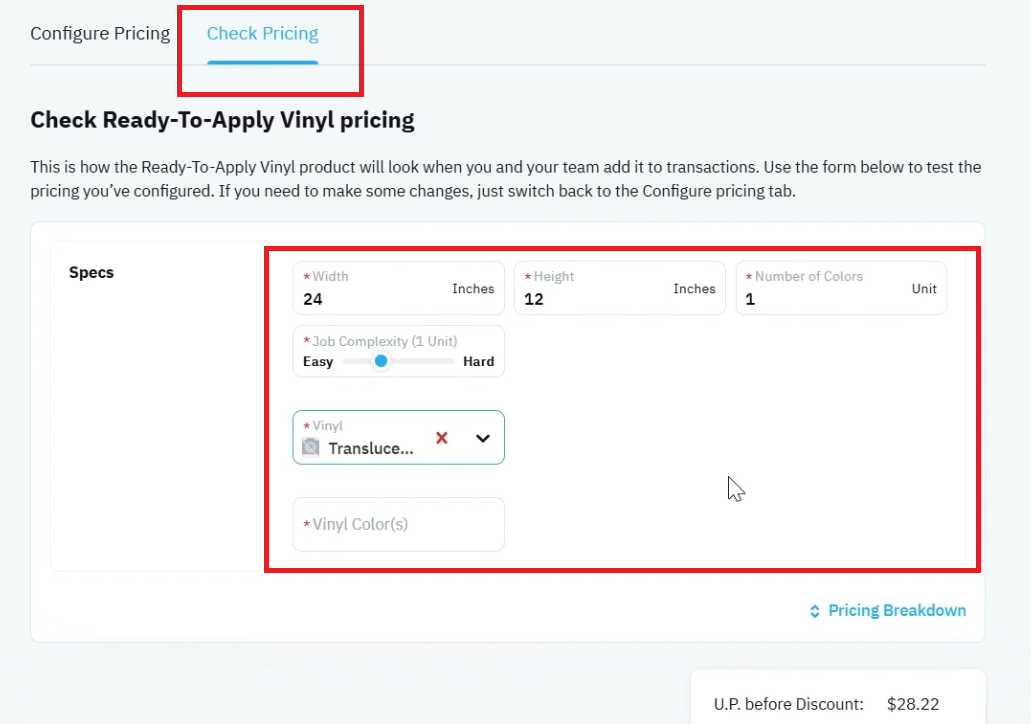Screen dimensions: 1031x724
Task: Click the Job Complexity slider handle
Action: point(381,361)
